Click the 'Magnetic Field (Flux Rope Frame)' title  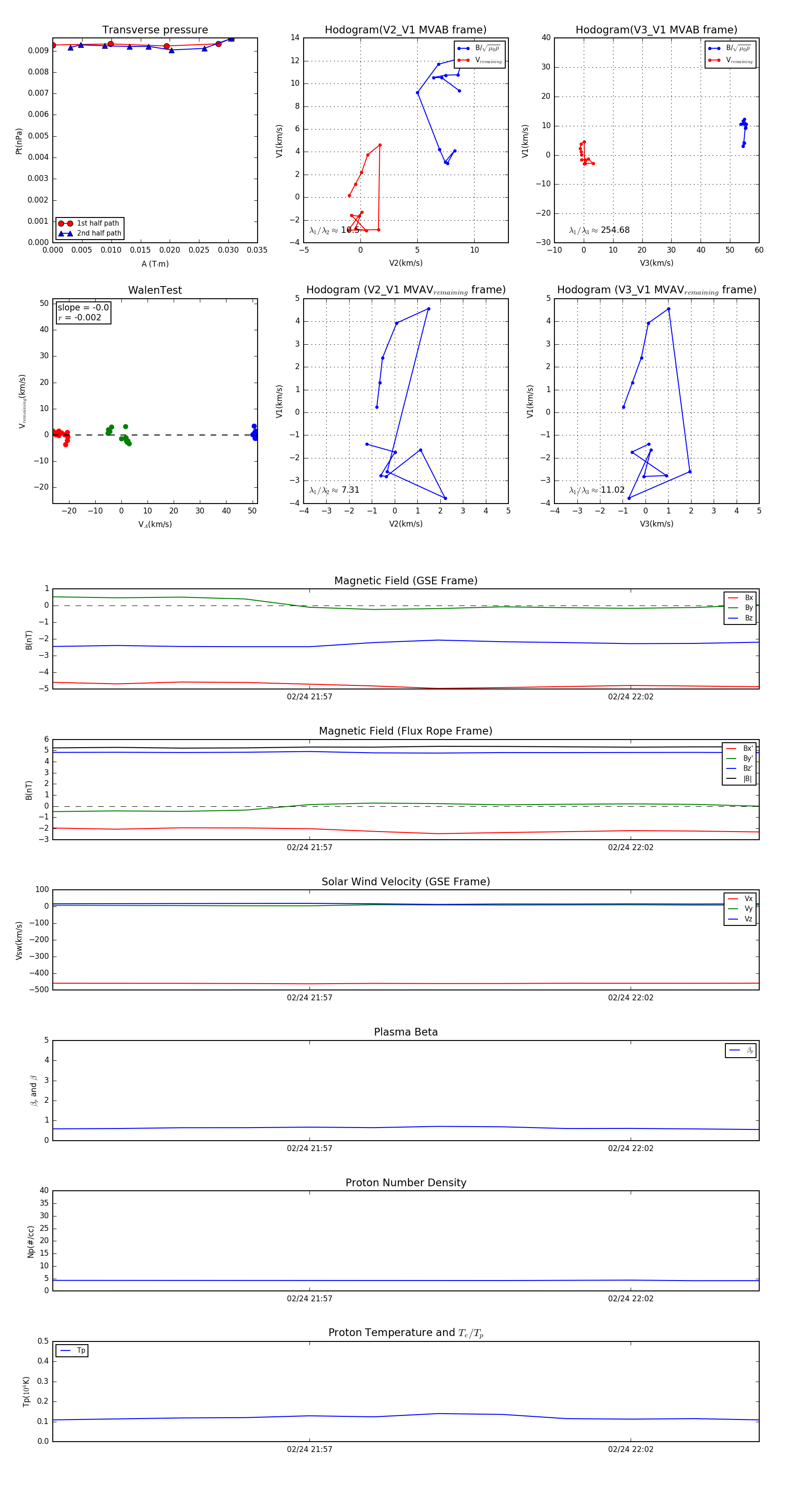click(406, 731)
